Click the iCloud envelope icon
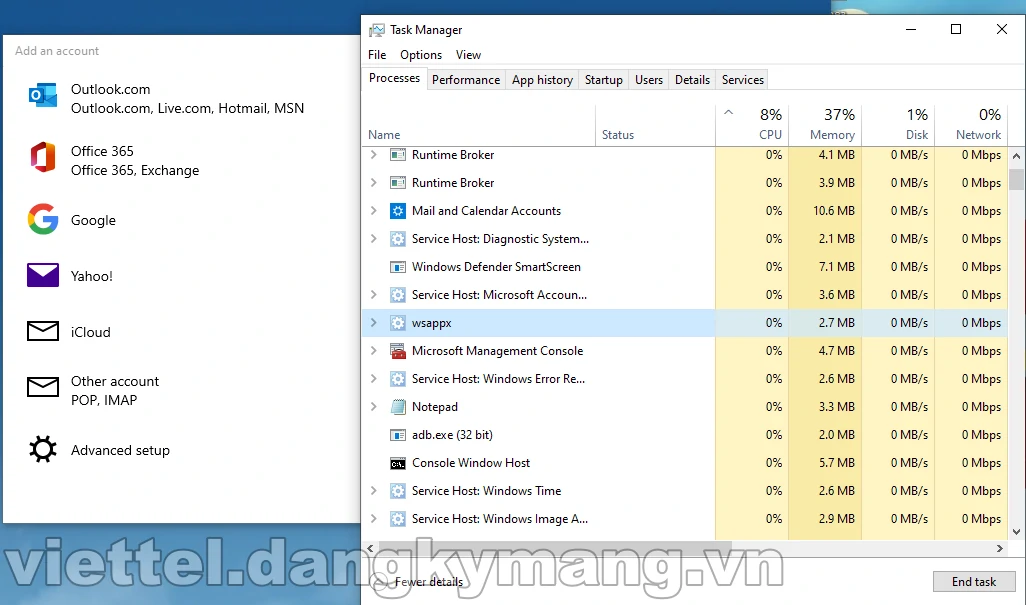Viewport: 1026px width, 605px height. [43, 331]
